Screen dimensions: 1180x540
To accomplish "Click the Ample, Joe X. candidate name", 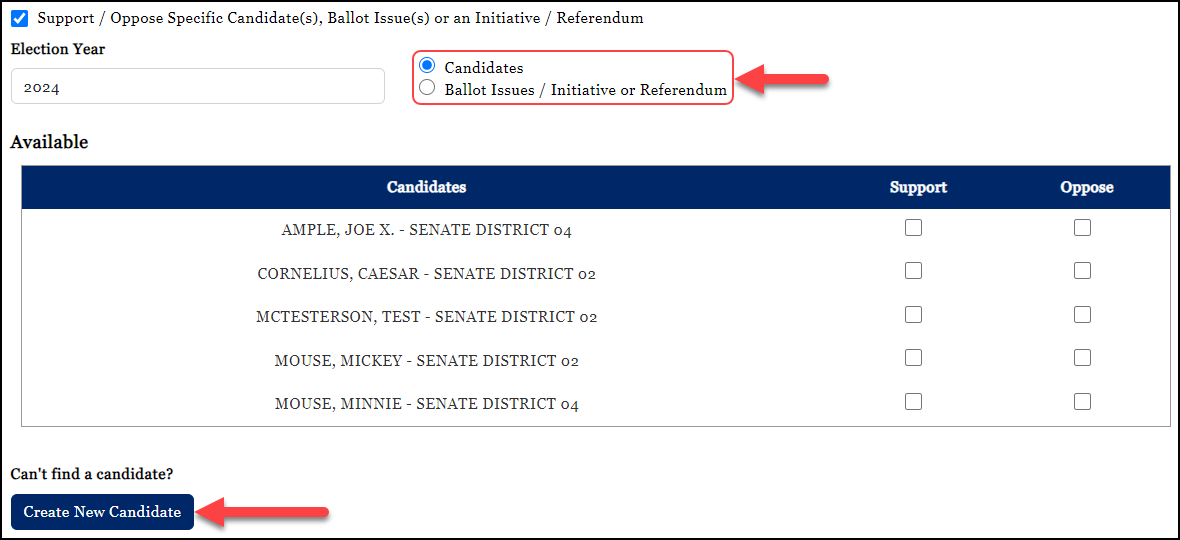I will pos(426,230).
